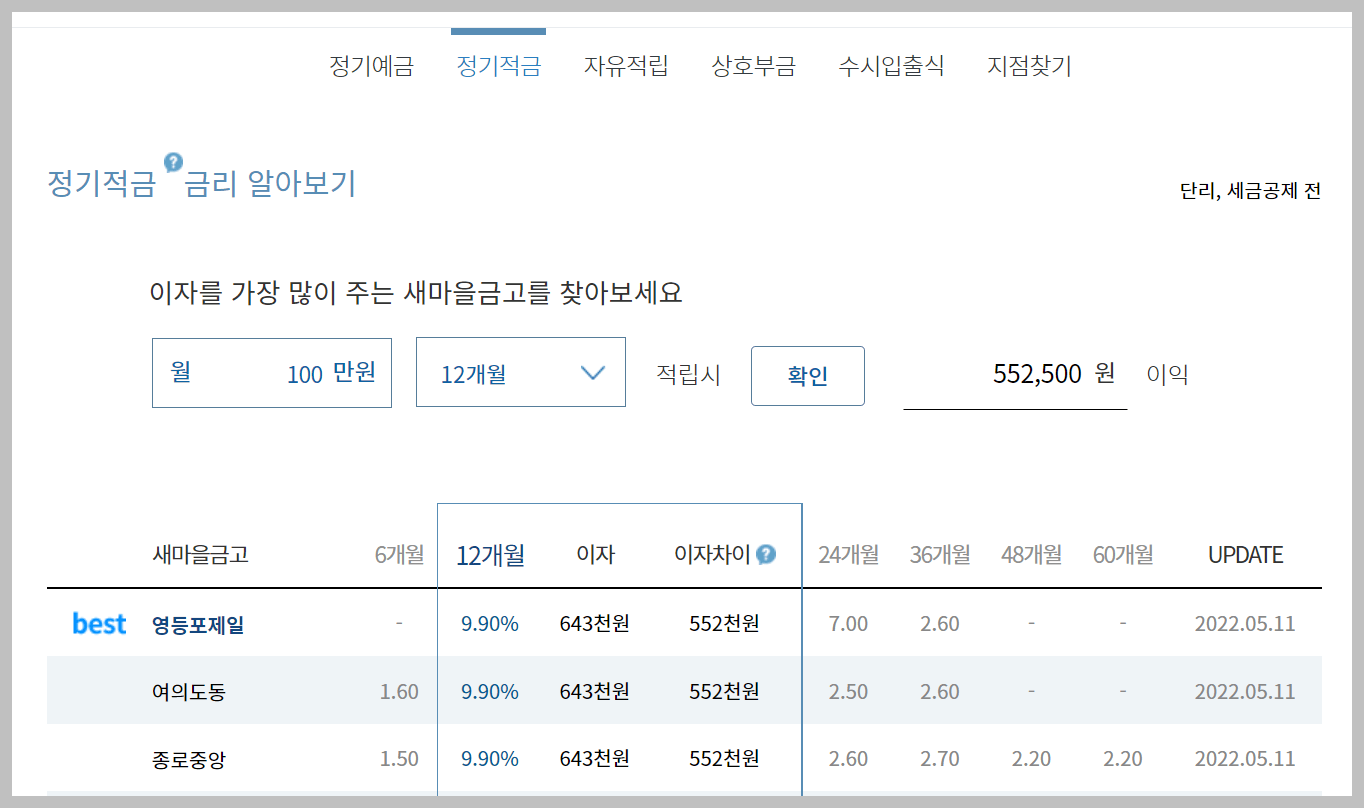Click the 이자 column header

(595, 554)
